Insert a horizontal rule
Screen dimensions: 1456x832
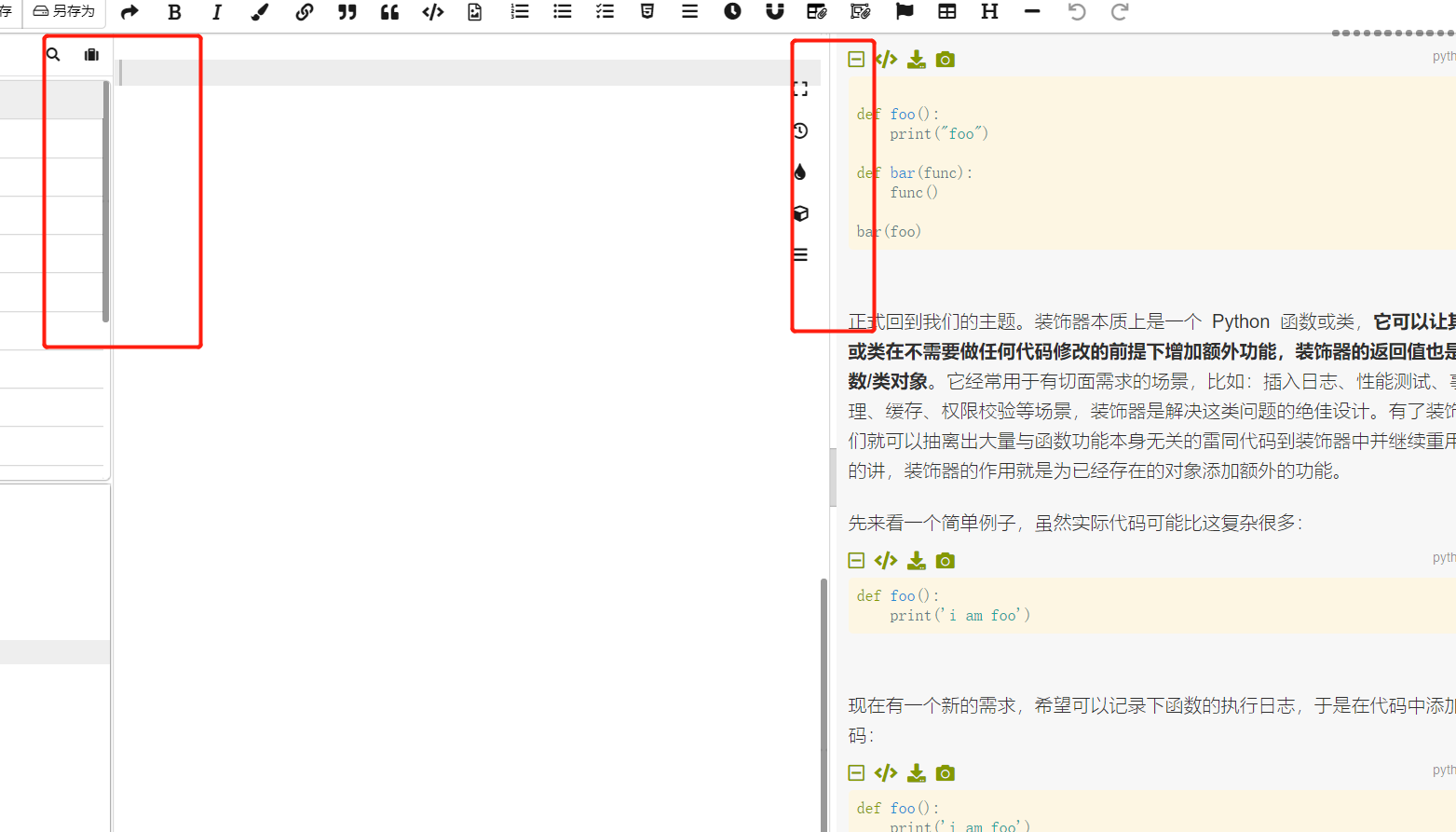pos(1032,12)
